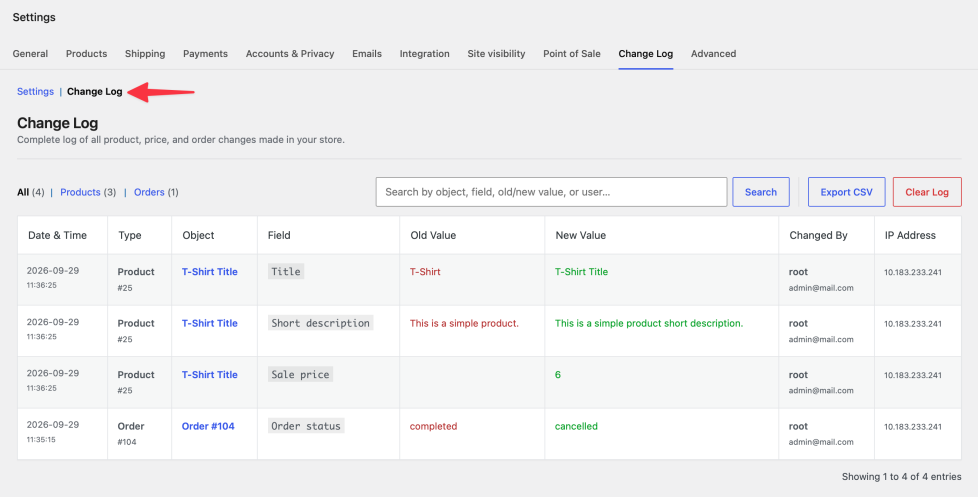Click 'root' in the Order status row
The image size is (978, 497).
[798, 427]
